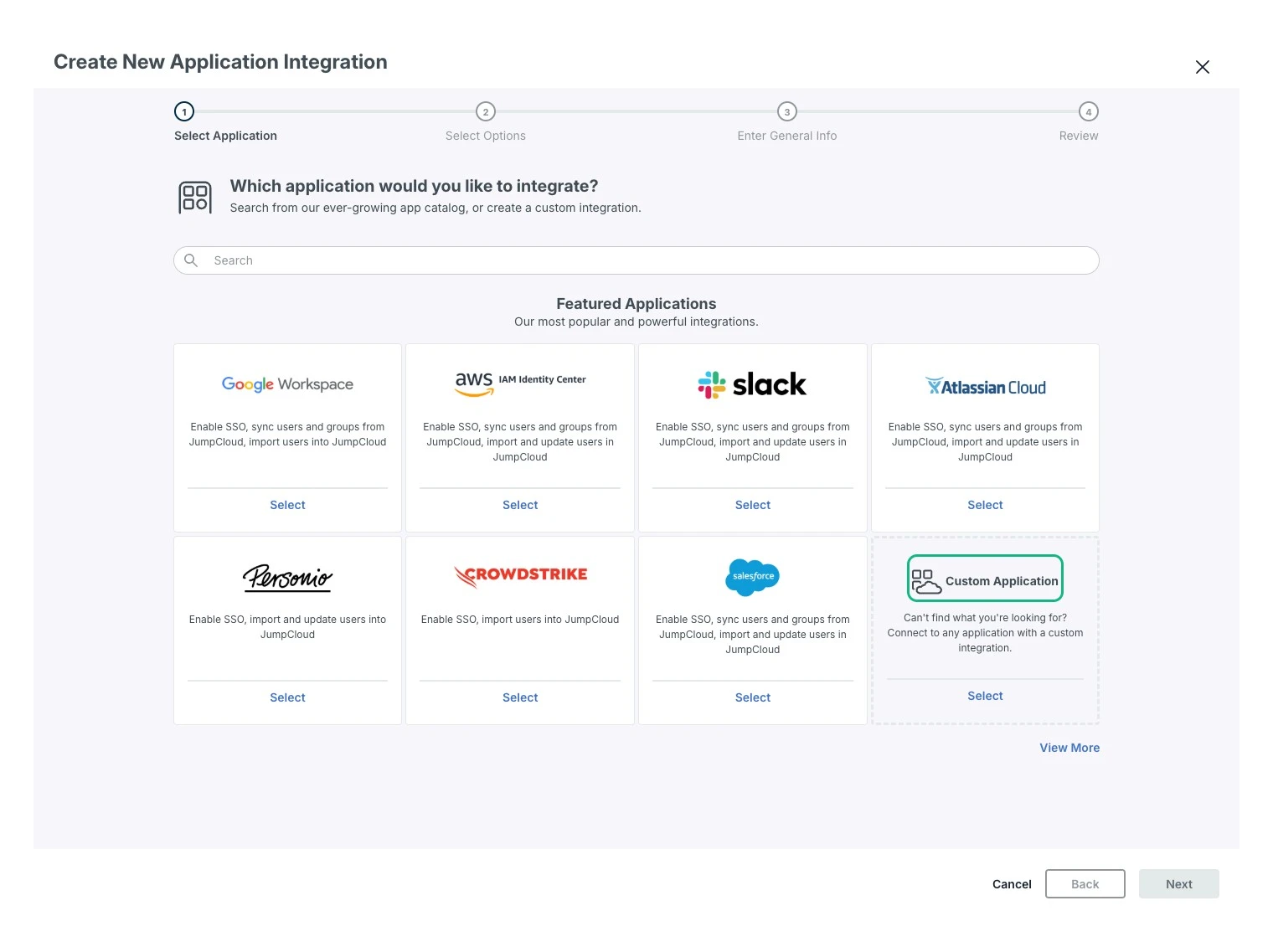Viewport: 1273px width, 952px height.
Task: Select the CrowdStrike integration
Action: click(x=520, y=697)
